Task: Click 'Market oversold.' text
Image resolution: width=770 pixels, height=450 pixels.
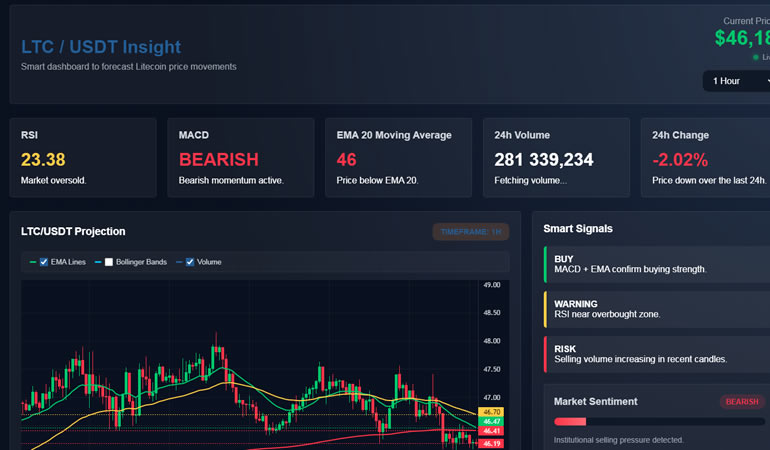Action: click(54, 180)
